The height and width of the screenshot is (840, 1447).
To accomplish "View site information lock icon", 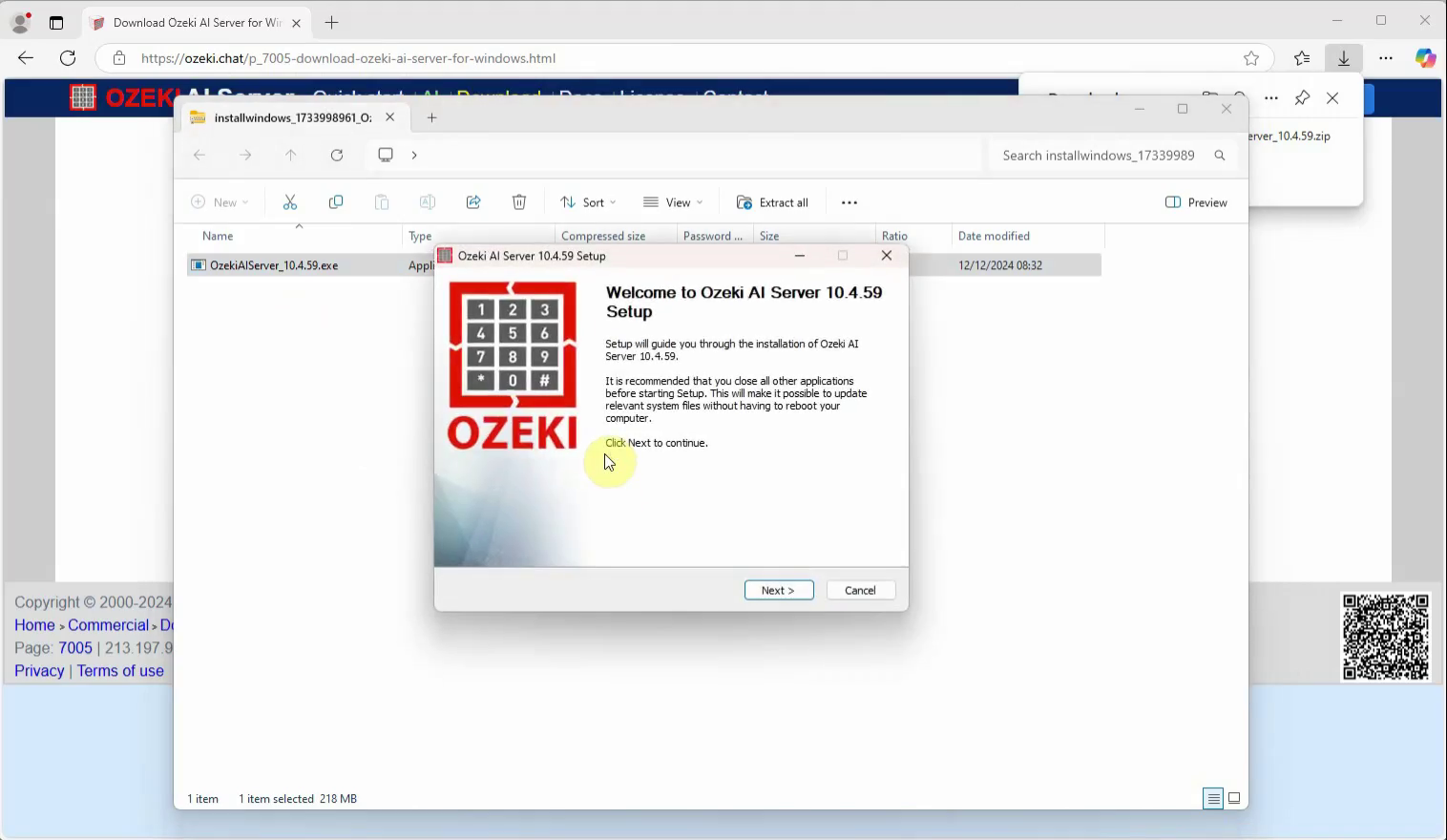I will pos(119,58).
